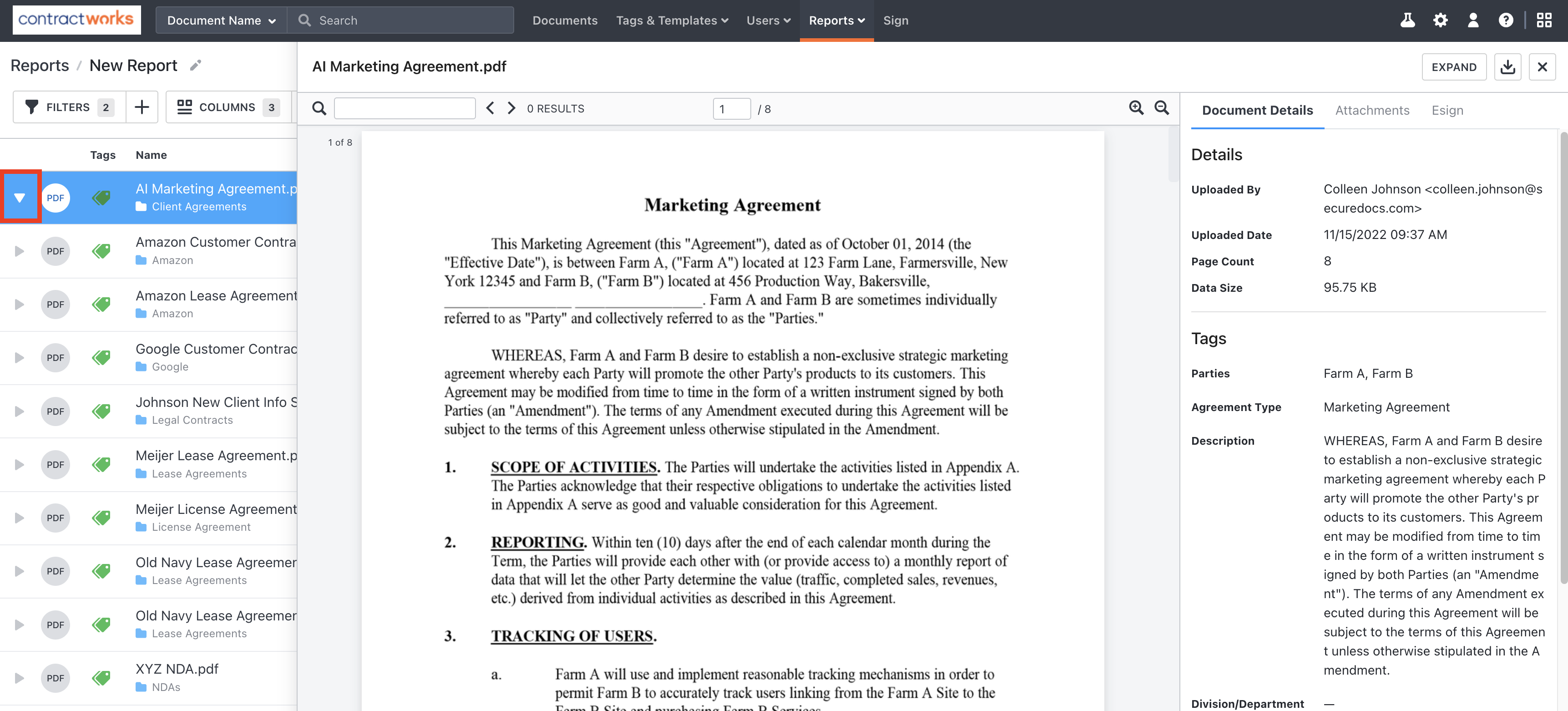This screenshot has width=1568, height=711.
Task: Switch to the Attachments tab
Action: tap(1372, 110)
